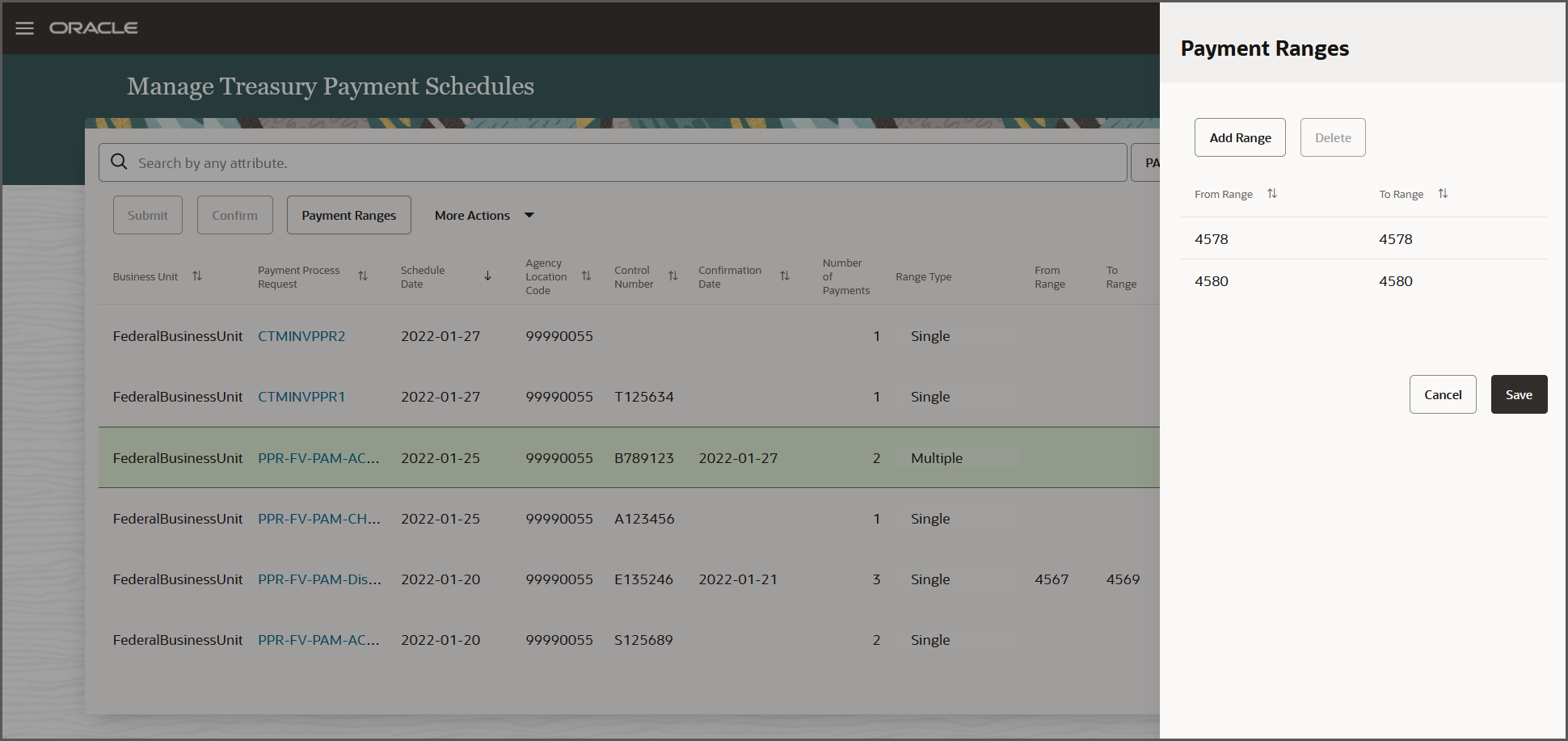
Task: Cancel the Payment Ranges panel
Action: click(x=1443, y=394)
